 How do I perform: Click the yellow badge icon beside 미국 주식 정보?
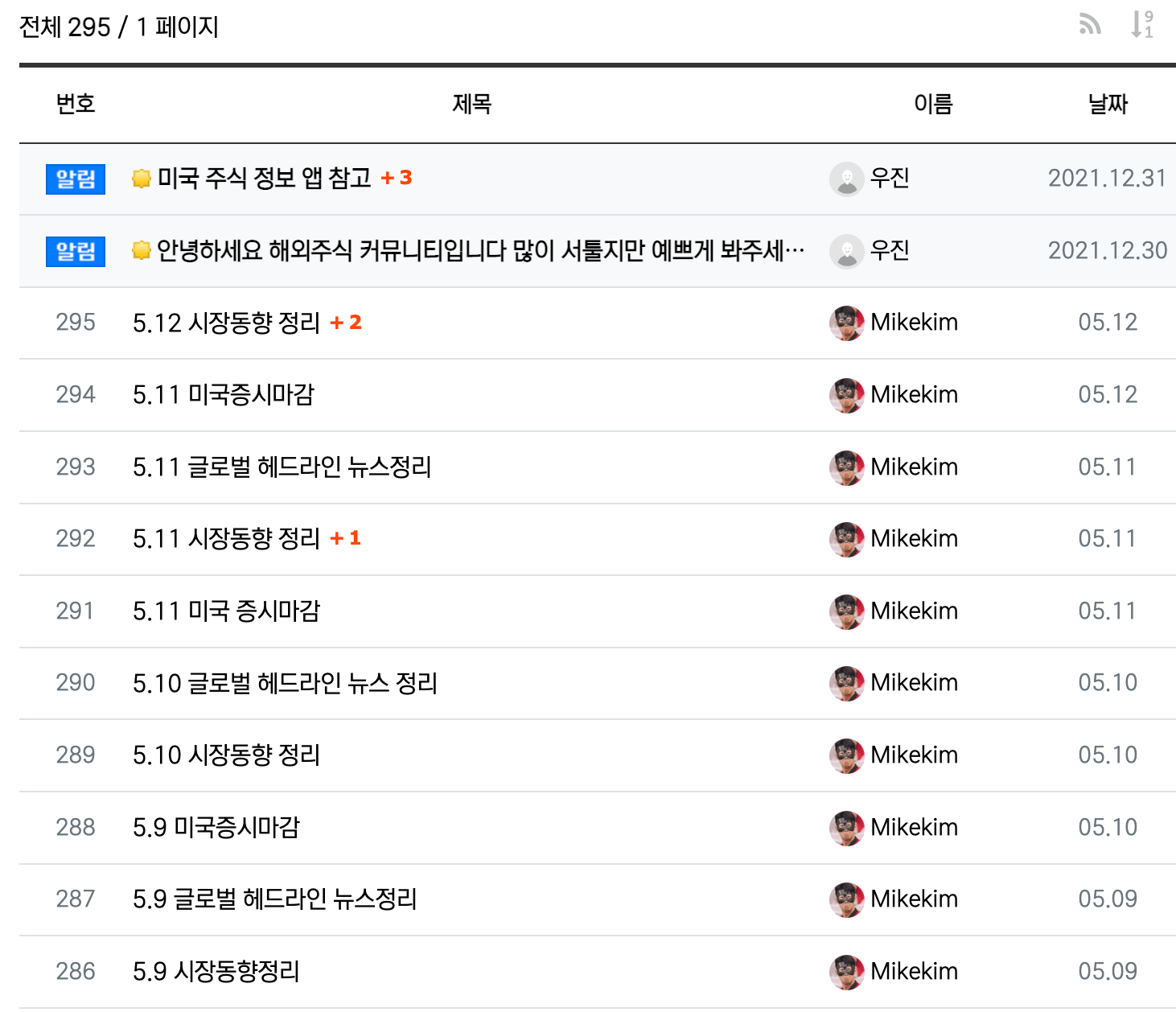[142, 178]
